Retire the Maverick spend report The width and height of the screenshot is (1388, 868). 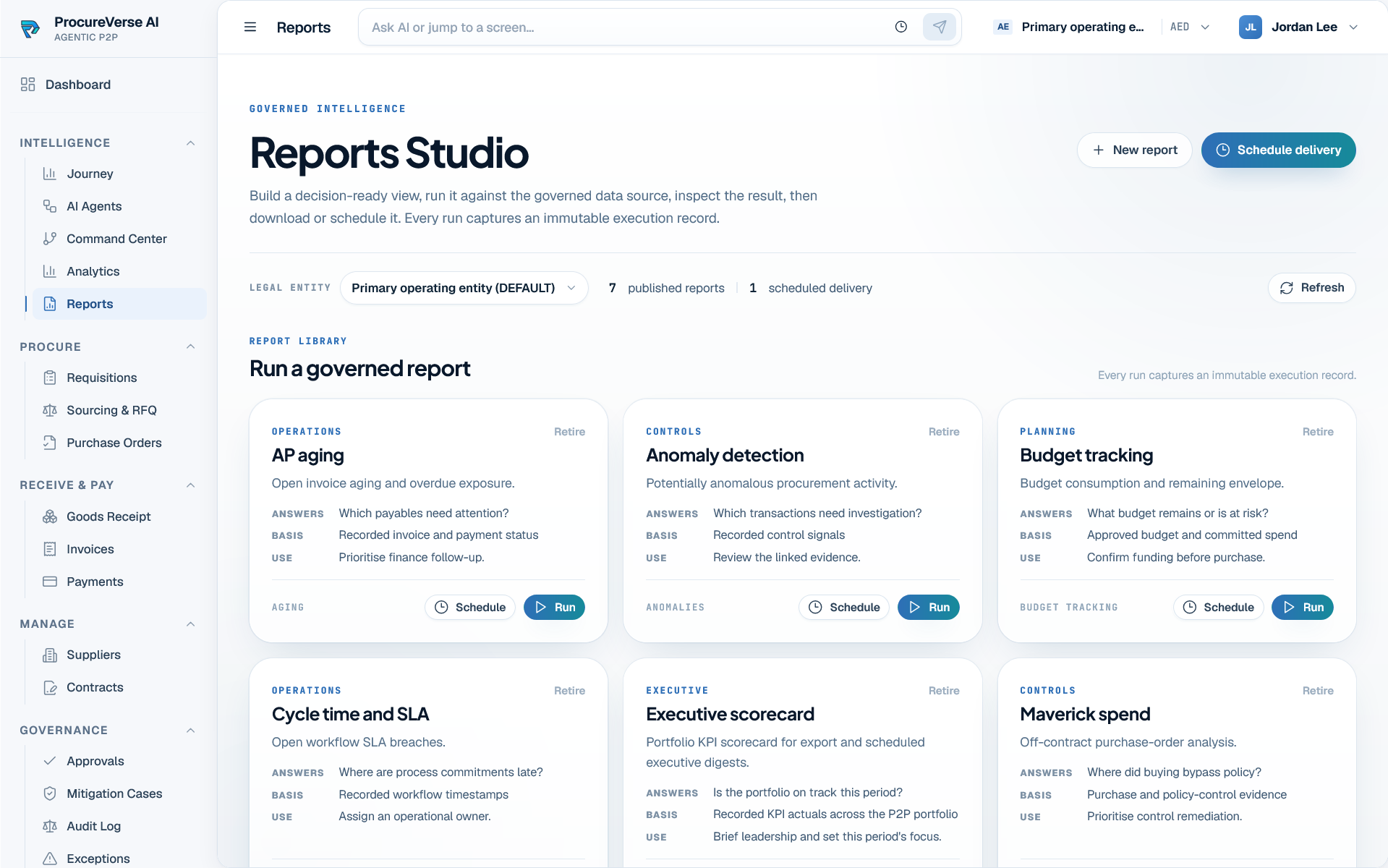1318,691
